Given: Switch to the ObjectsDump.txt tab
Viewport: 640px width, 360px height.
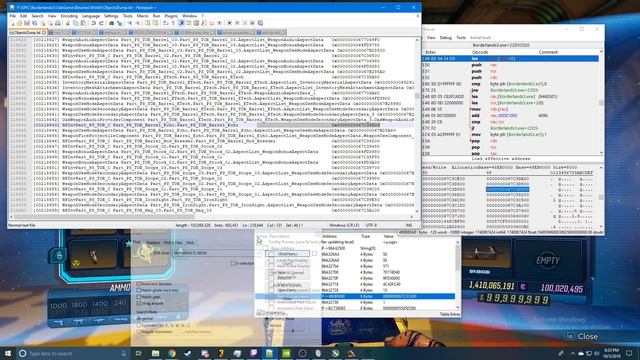Looking at the screenshot, I should pos(27,32).
